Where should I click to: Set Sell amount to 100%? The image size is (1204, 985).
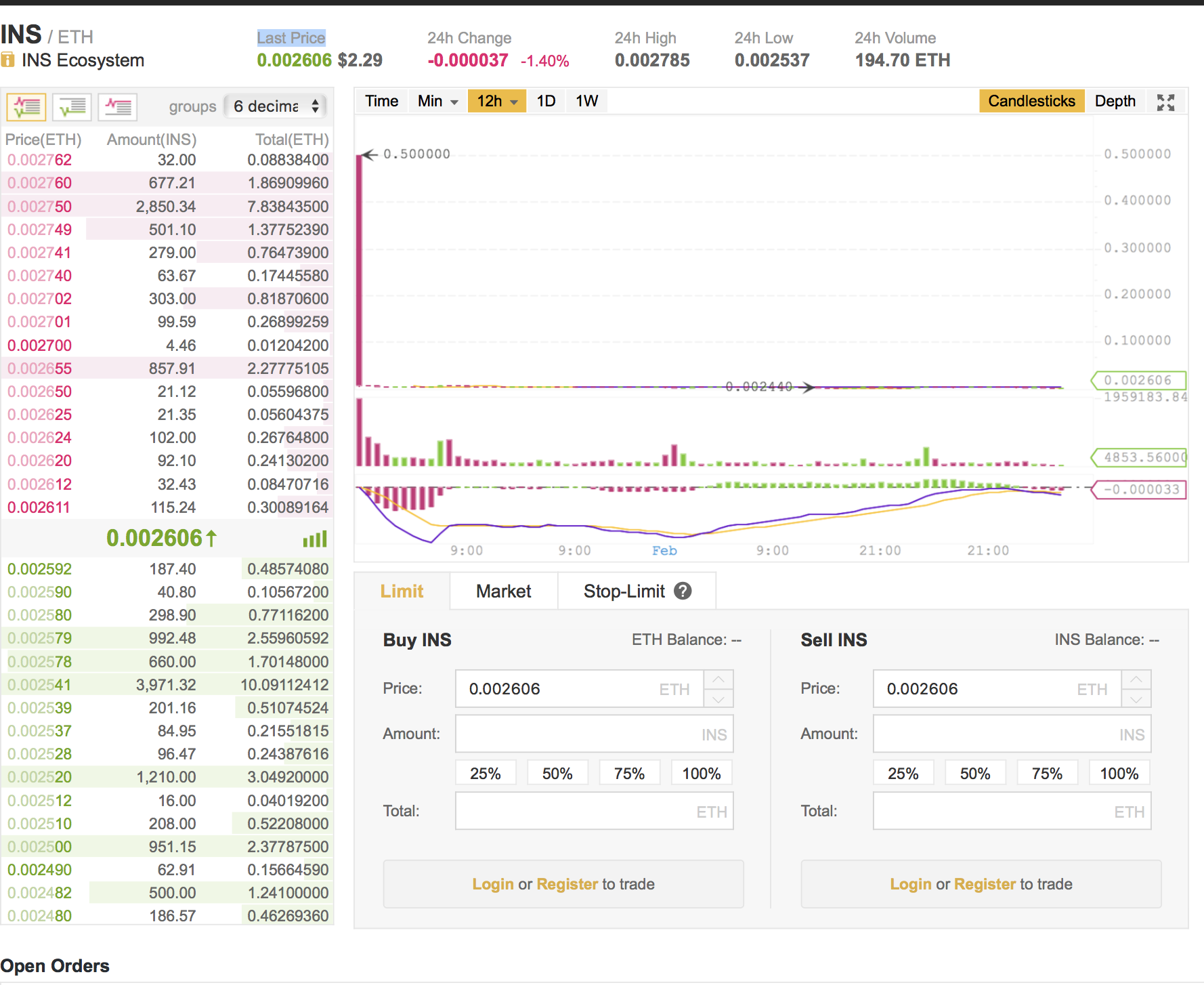pyautogui.click(x=1120, y=773)
